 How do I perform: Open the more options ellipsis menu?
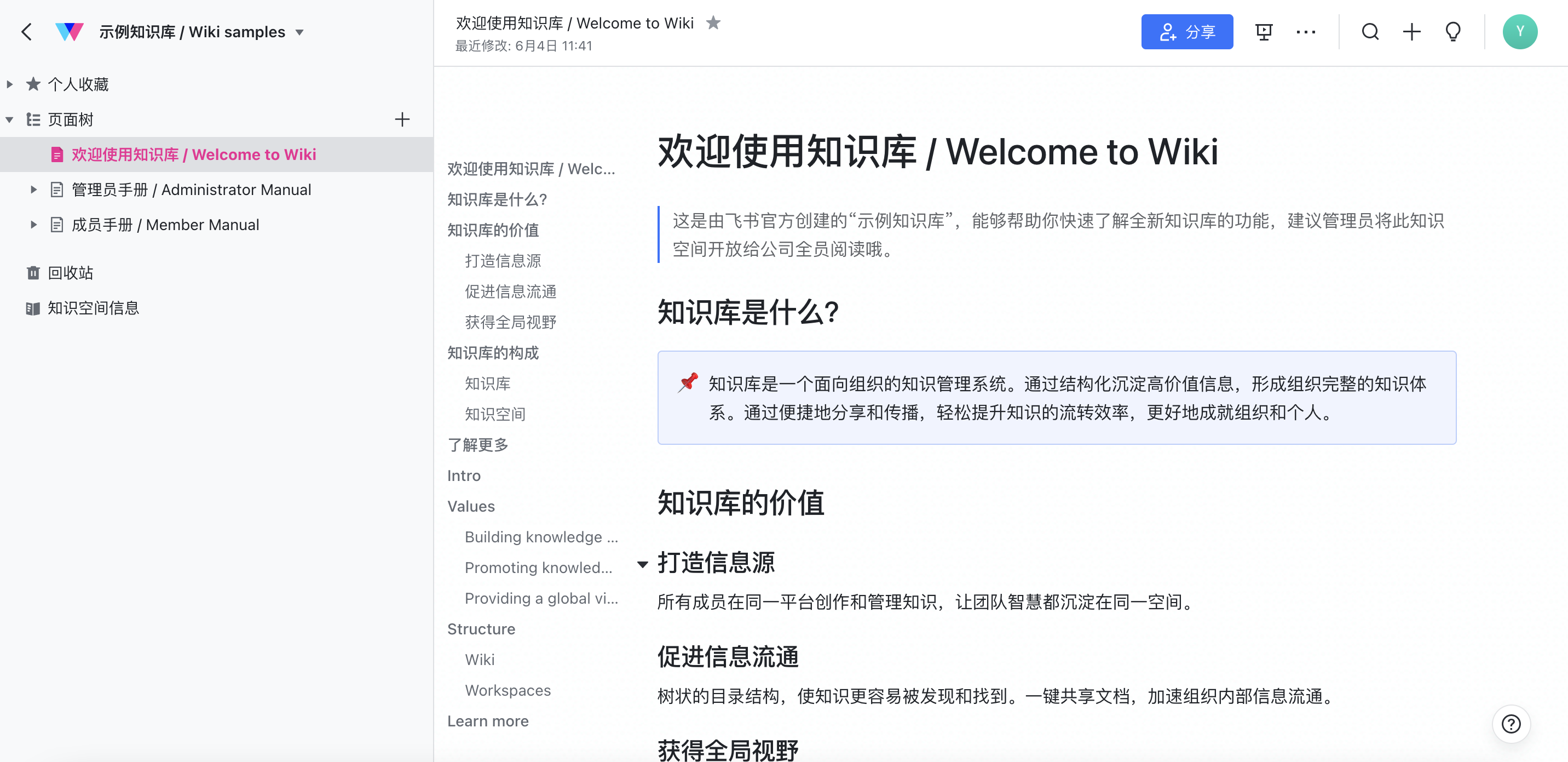pyautogui.click(x=1305, y=32)
